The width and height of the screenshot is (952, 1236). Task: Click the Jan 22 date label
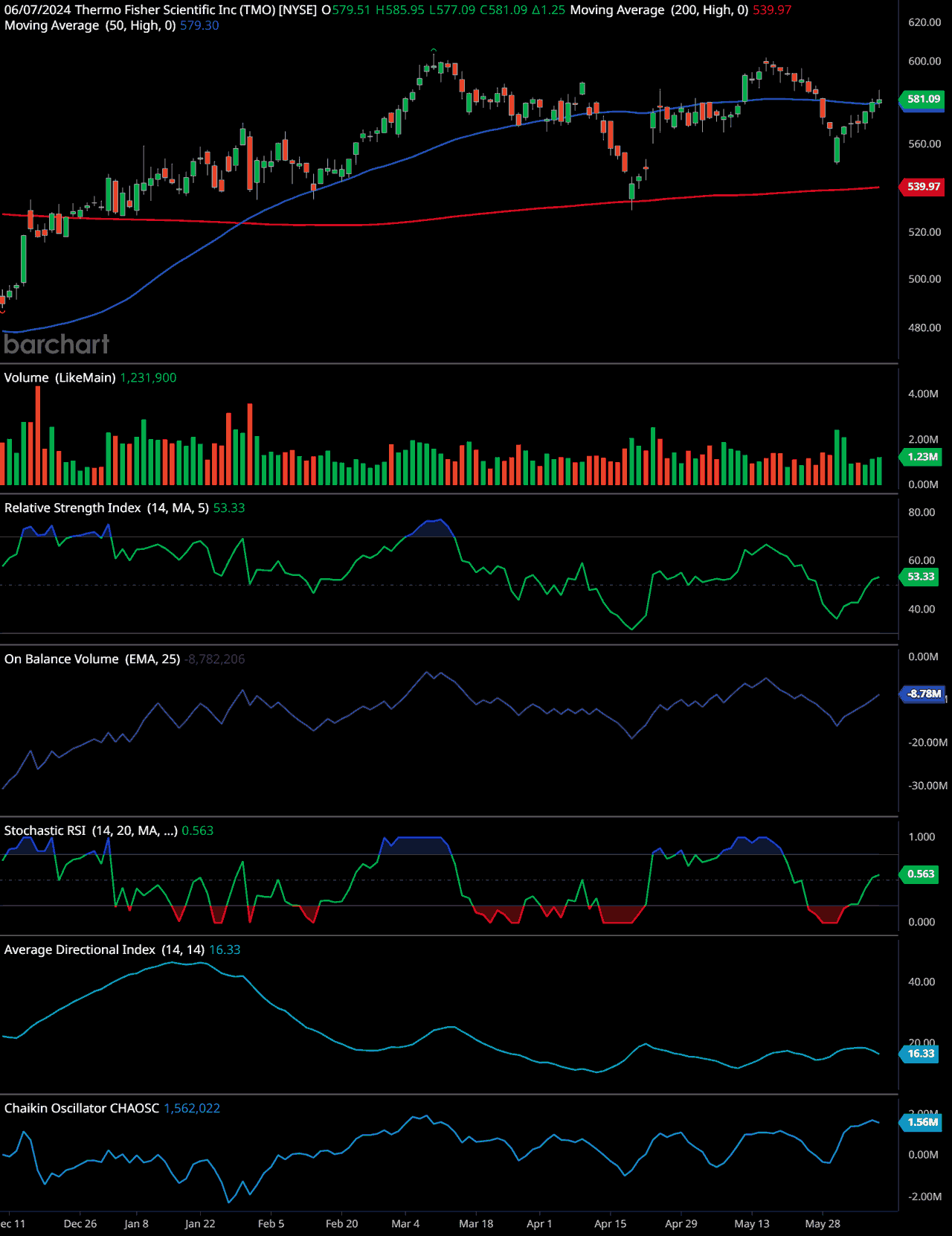click(200, 1224)
